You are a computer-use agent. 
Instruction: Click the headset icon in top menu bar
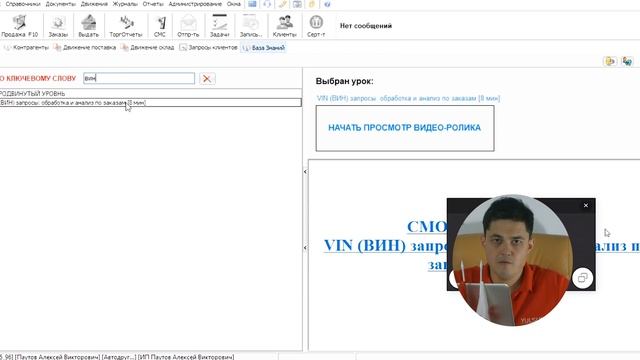(x=267, y=4)
